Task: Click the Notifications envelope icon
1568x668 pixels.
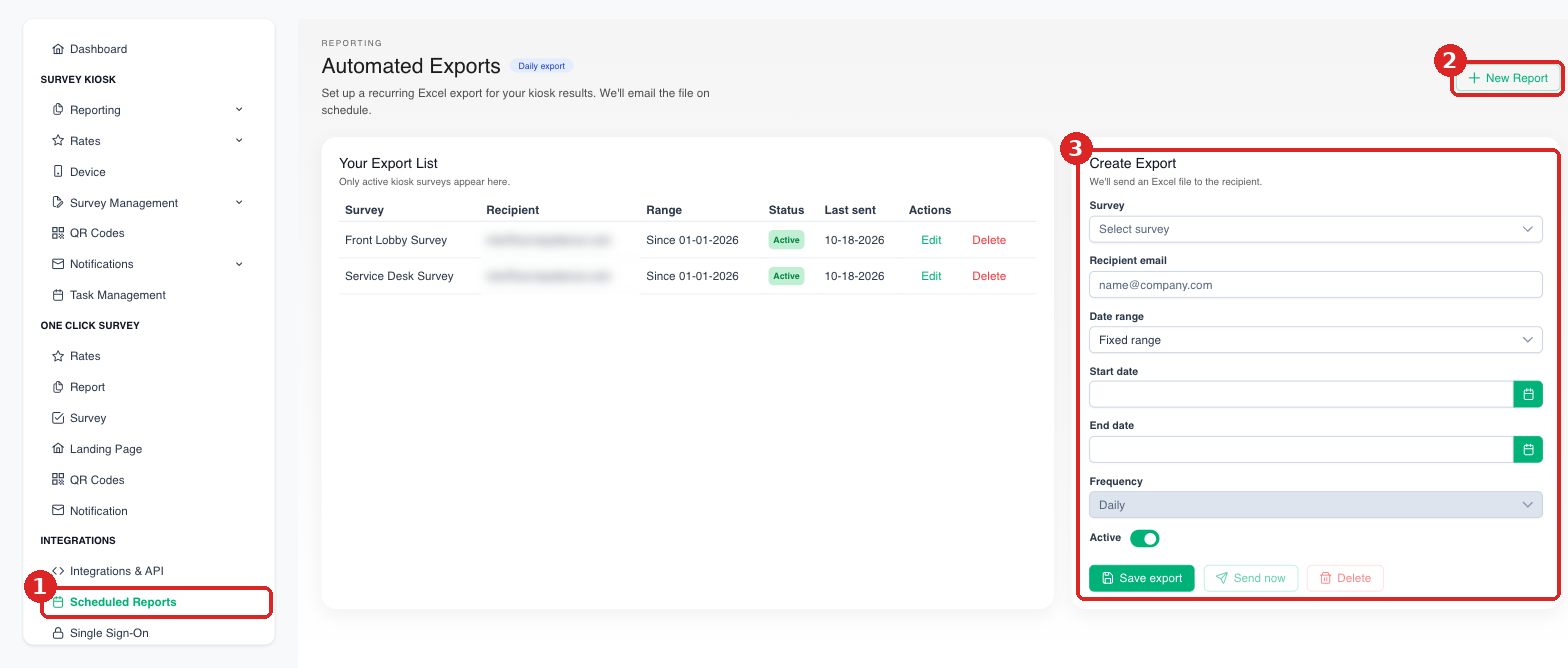Action: point(58,264)
